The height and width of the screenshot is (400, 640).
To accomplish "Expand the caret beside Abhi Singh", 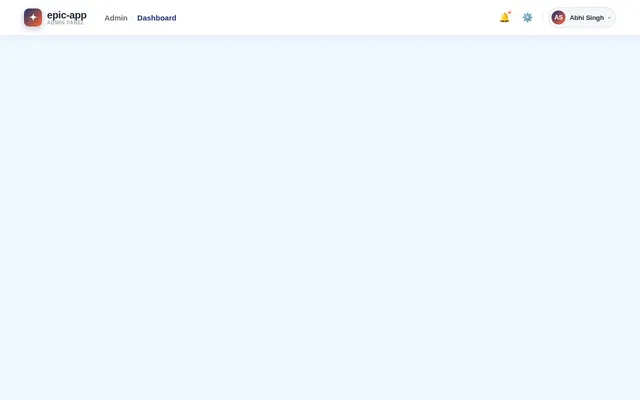I will point(609,18).
